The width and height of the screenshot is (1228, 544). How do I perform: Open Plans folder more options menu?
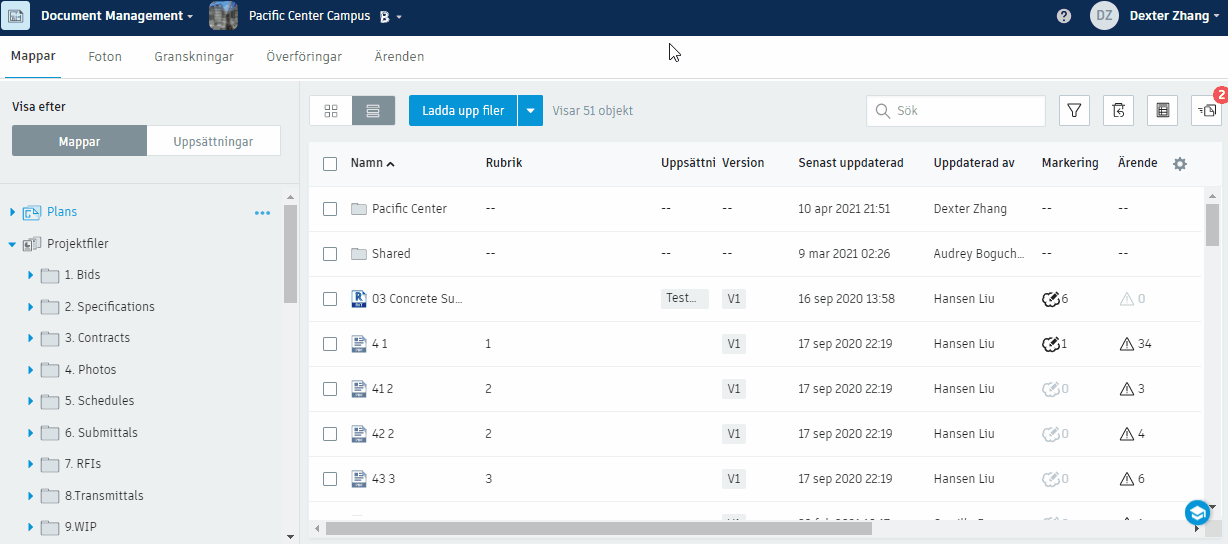(262, 212)
